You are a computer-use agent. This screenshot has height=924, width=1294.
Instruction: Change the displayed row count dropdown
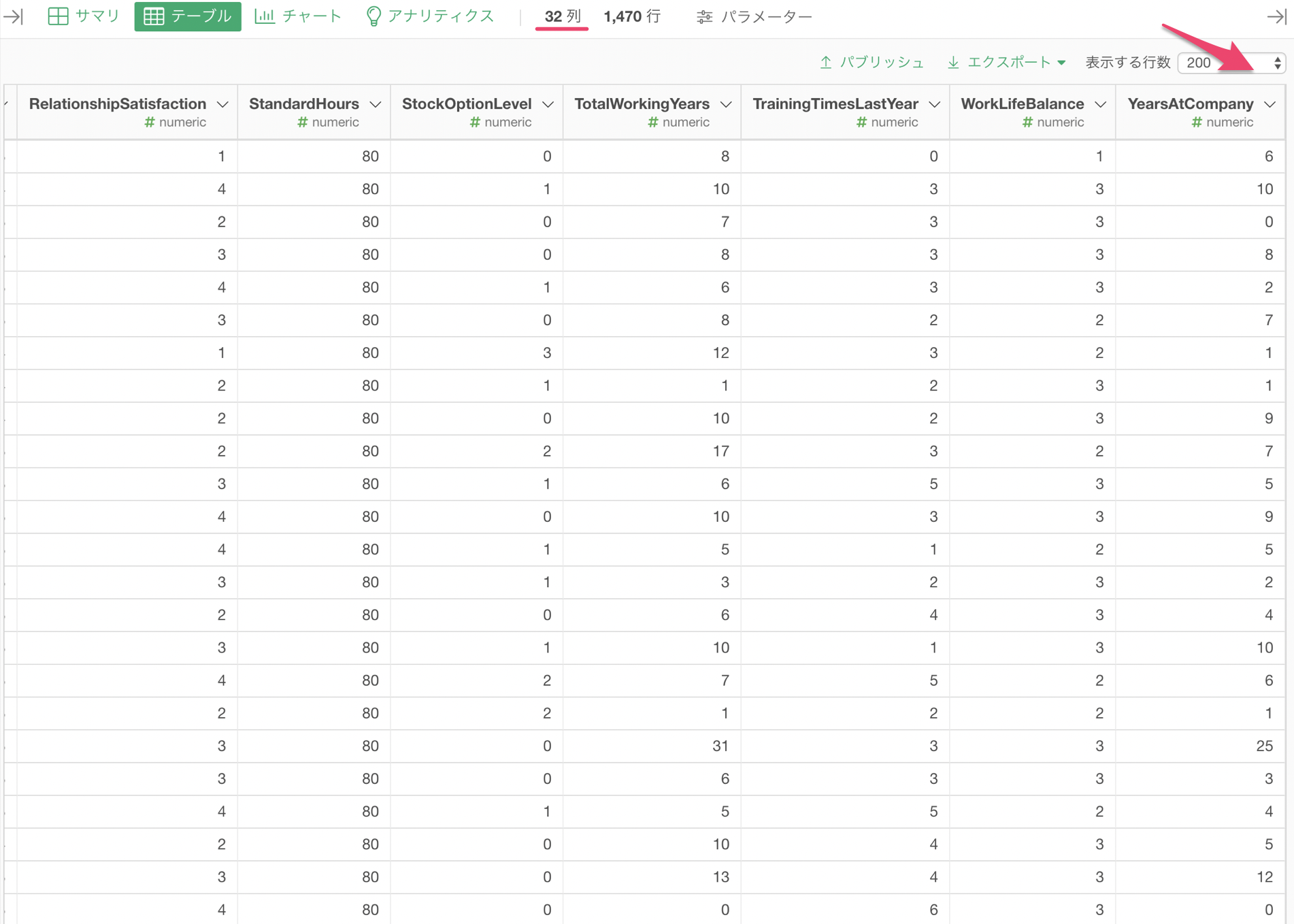[1231, 63]
